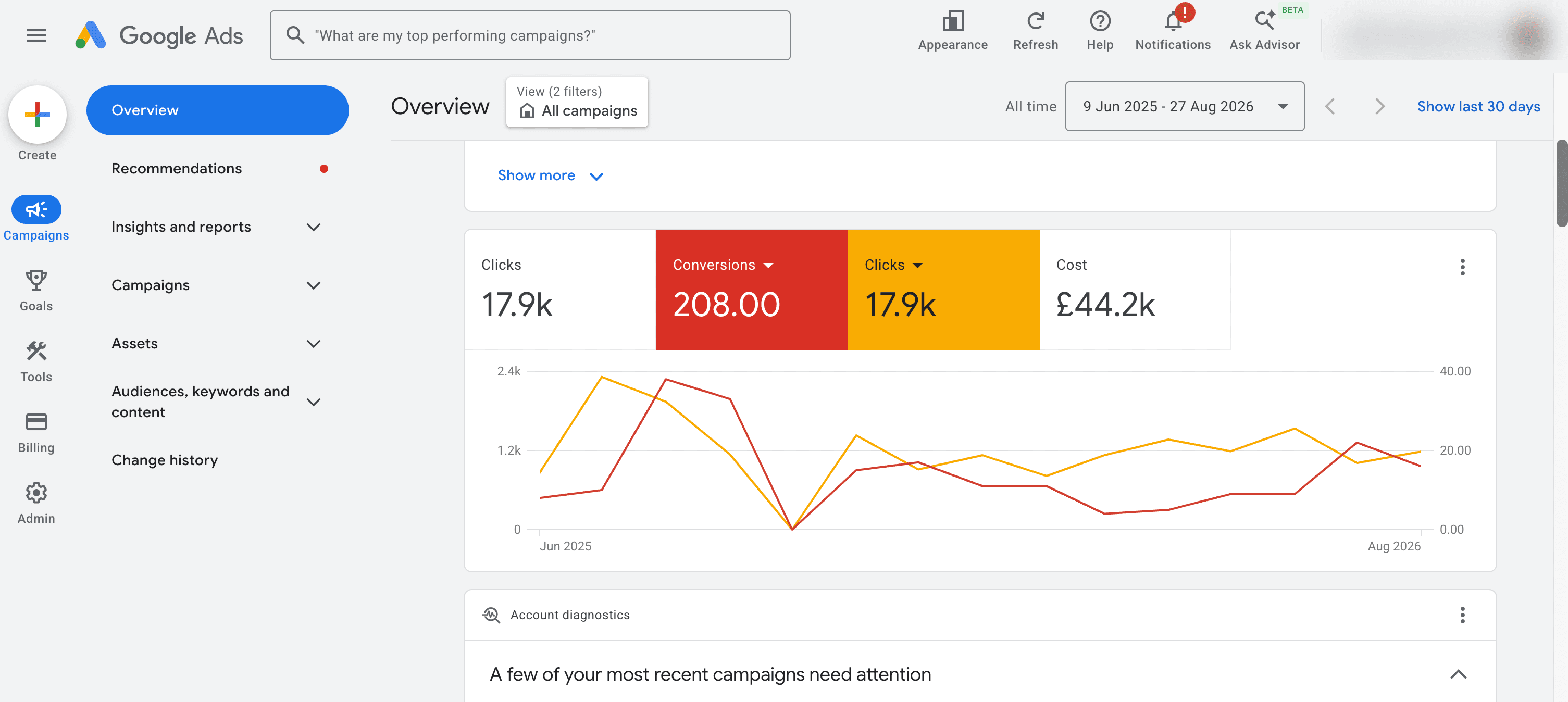
Task: Click the Google Ads logo
Action: tap(159, 35)
